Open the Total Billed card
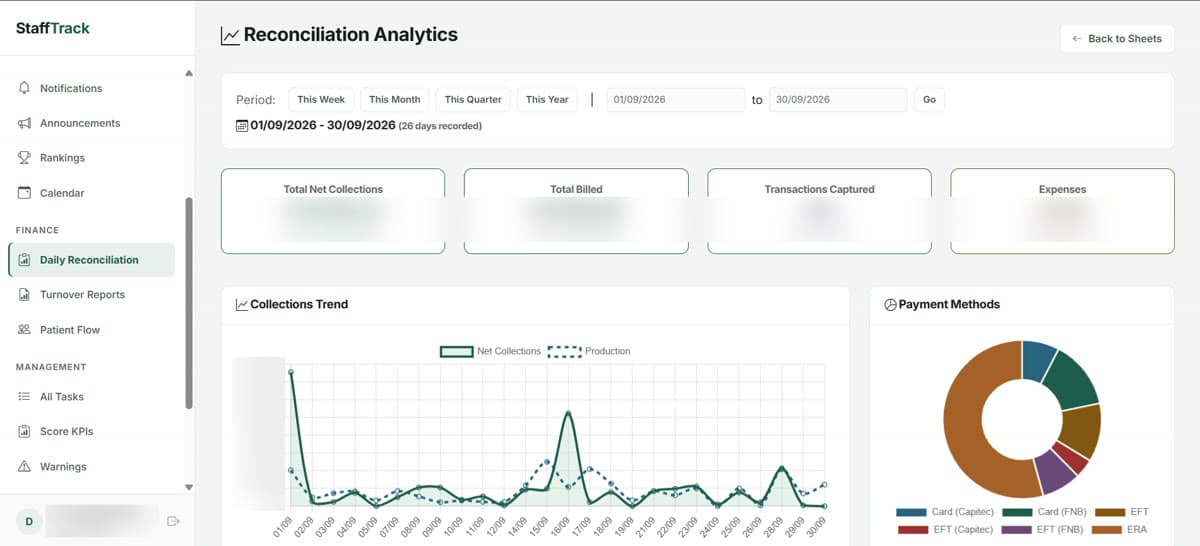The width and height of the screenshot is (1200, 546). pyautogui.click(x=576, y=211)
